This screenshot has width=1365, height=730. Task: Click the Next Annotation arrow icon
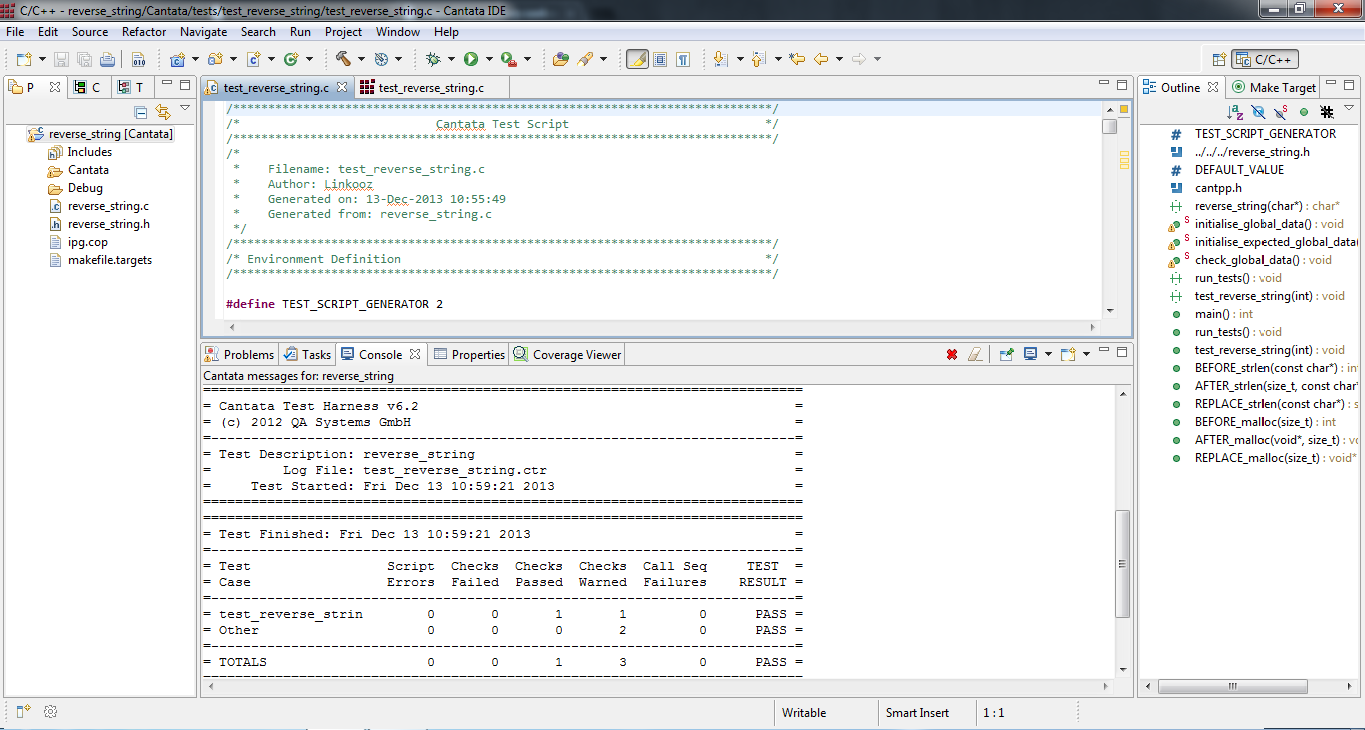tap(721, 59)
